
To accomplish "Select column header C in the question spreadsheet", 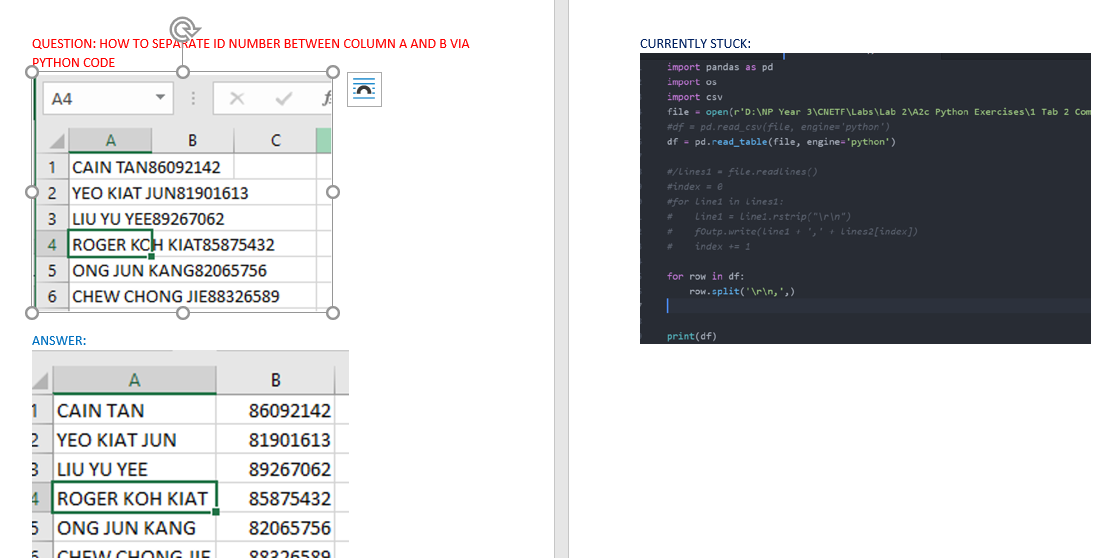I will click(x=275, y=141).
